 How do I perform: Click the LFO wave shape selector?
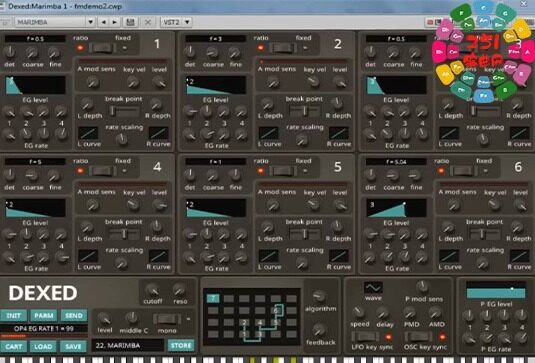pyautogui.click(x=373, y=288)
